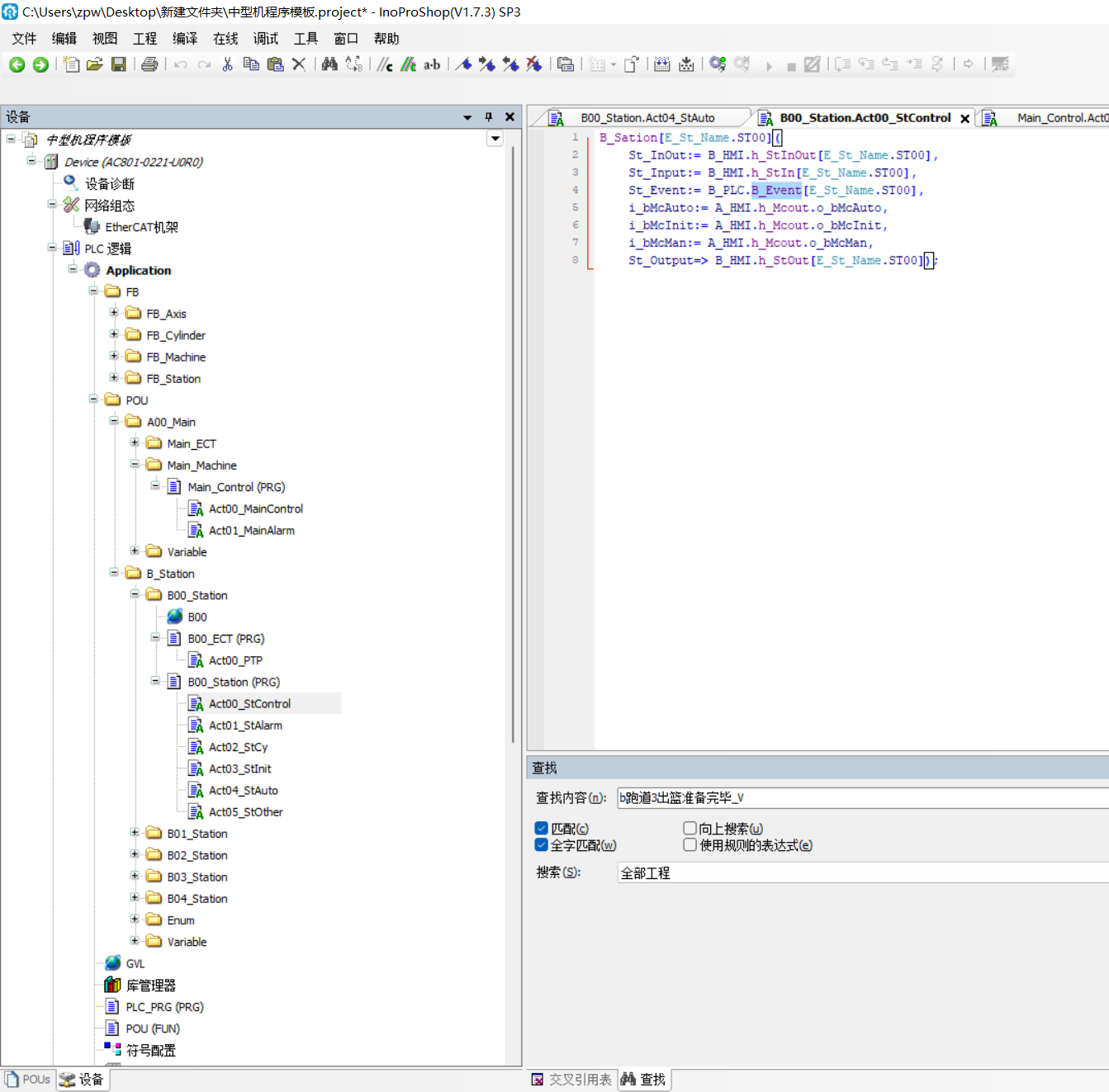Open the 编辑 menu
Image resolution: width=1109 pixels, height=1092 pixels.
pyautogui.click(x=64, y=38)
